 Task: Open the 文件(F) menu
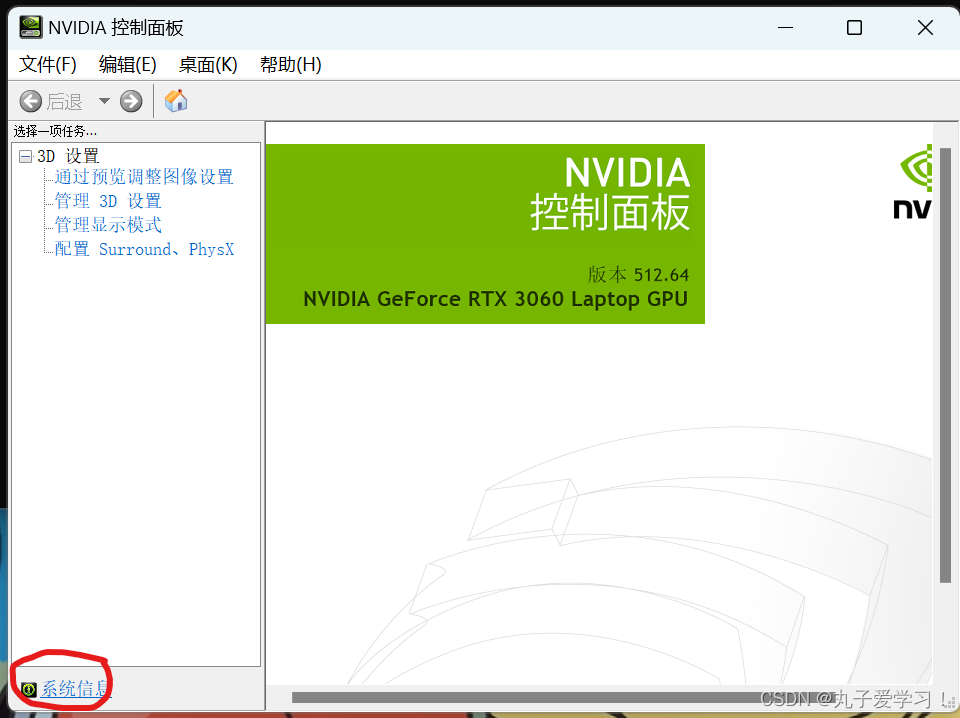pos(48,64)
